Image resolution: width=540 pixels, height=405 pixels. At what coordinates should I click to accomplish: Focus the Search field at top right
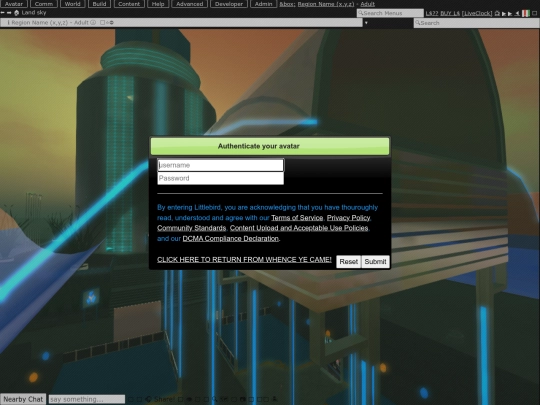(x=476, y=23)
